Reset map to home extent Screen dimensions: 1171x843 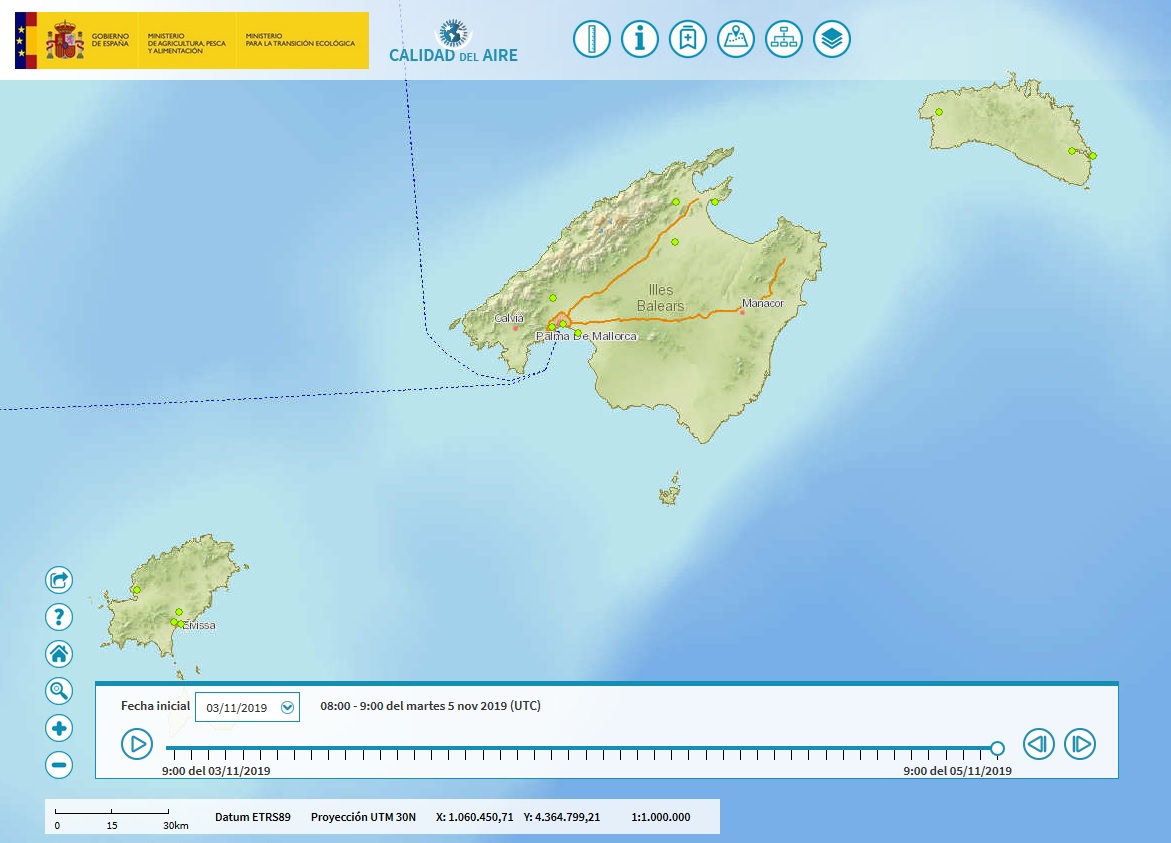[59, 654]
